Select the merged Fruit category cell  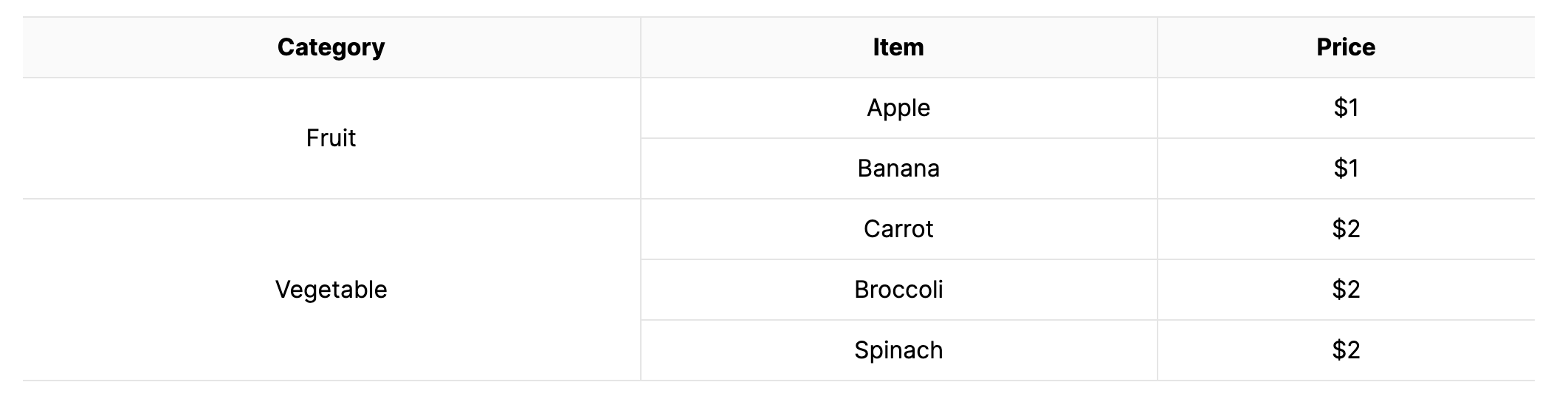click(x=331, y=138)
